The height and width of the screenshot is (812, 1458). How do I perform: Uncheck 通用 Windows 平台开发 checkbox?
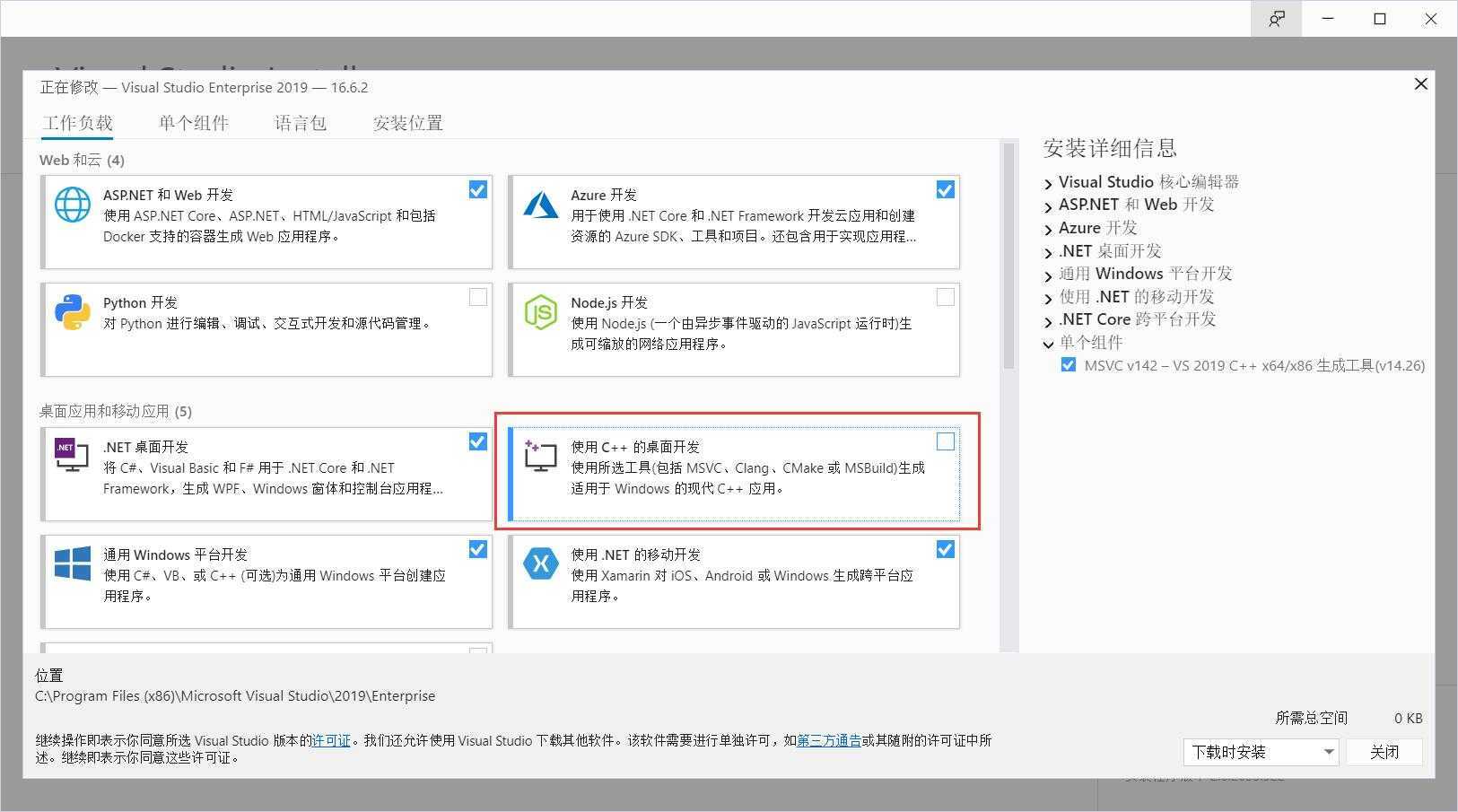(478, 549)
